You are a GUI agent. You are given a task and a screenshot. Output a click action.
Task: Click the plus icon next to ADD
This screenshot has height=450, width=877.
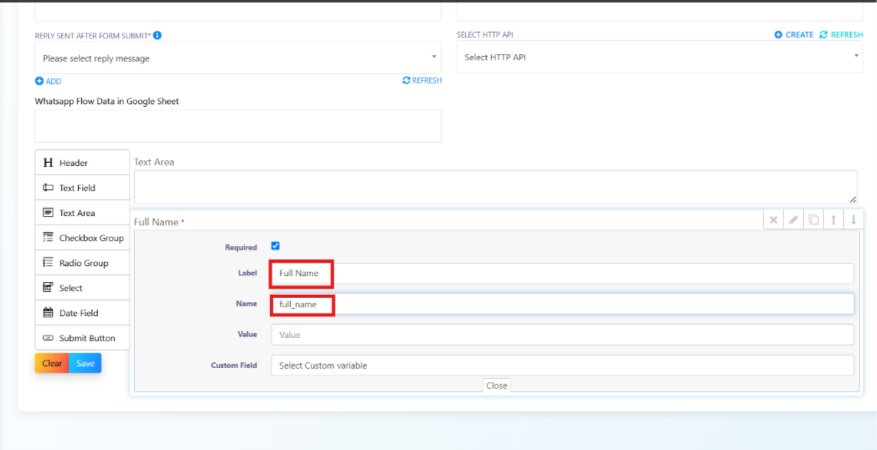pyautogui.click(x=39, y=81)
